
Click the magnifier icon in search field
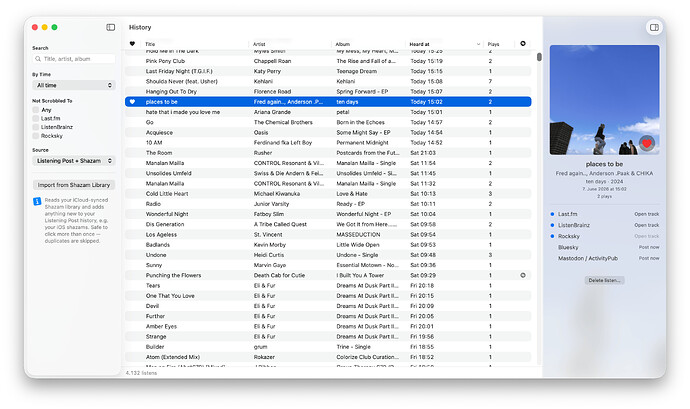pos(38,59)
